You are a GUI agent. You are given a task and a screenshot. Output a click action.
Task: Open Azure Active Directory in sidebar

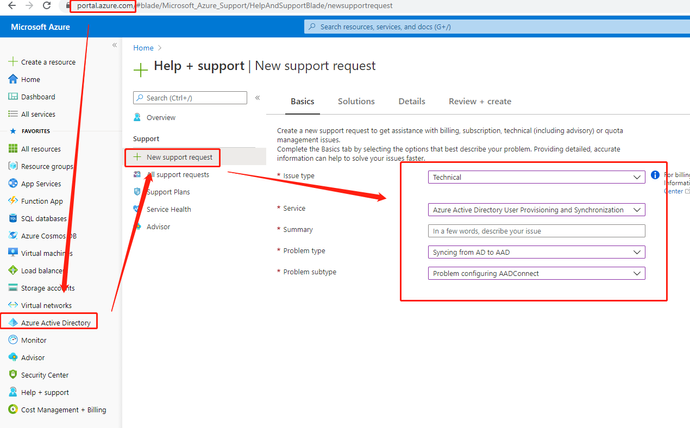point(55,322)
